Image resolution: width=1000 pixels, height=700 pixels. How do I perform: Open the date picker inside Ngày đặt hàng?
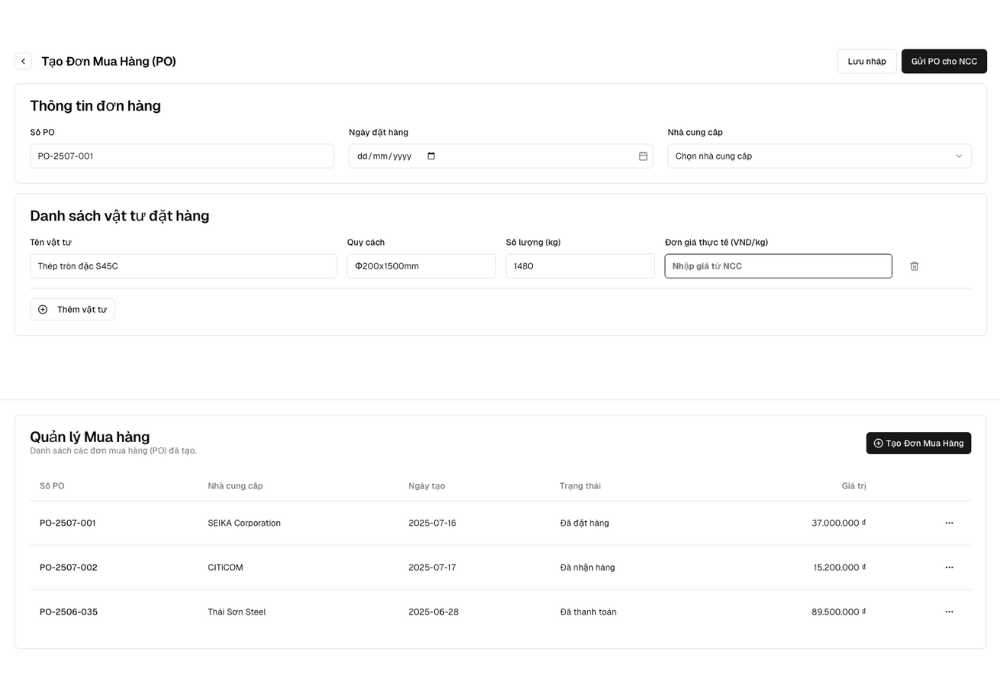point(431,156)
